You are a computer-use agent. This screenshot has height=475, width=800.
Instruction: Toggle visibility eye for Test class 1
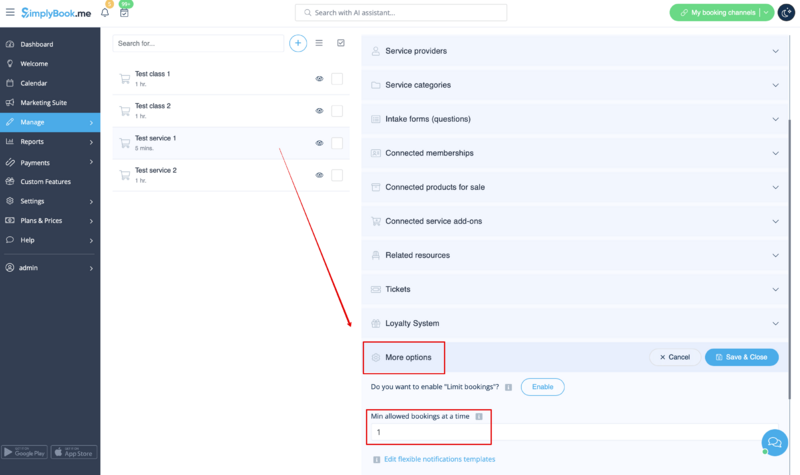click(x=319, y=79)
